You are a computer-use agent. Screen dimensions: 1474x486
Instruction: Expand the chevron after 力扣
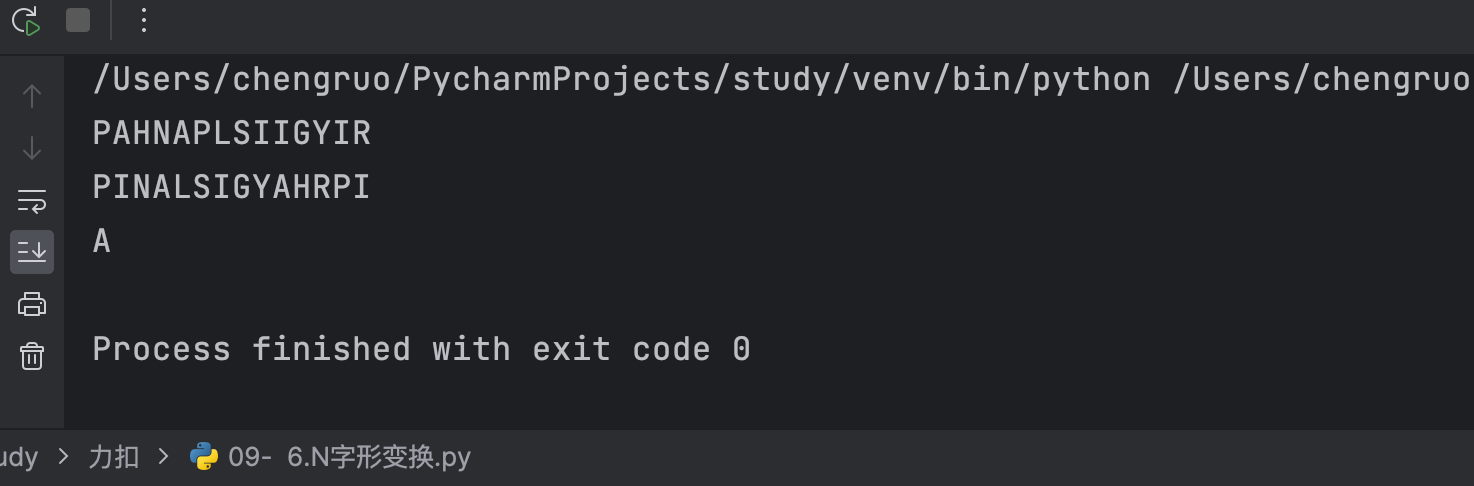pyautogui.click(x=164, y=458)
